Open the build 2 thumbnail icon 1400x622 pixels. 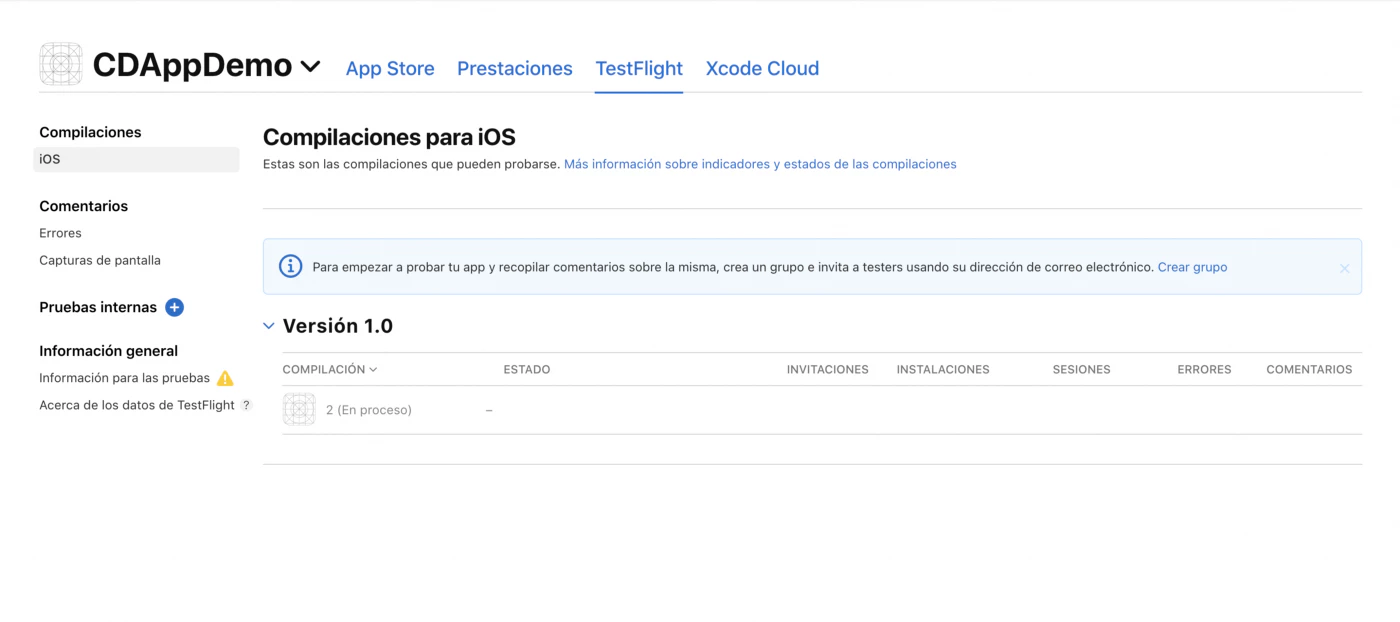[x=299, y=409]
